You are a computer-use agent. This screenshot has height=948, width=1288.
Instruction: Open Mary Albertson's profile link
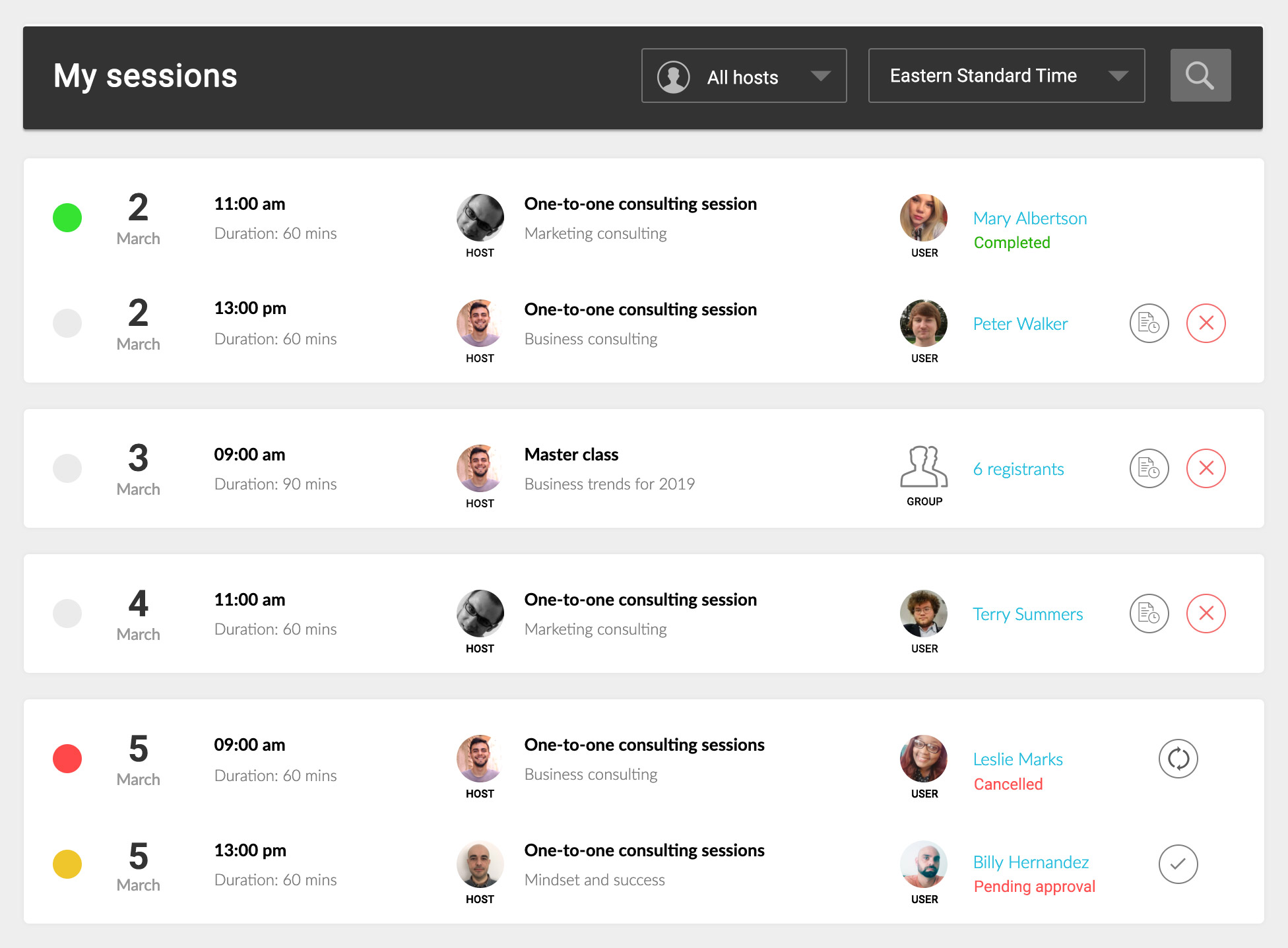tap(1029, 218)
